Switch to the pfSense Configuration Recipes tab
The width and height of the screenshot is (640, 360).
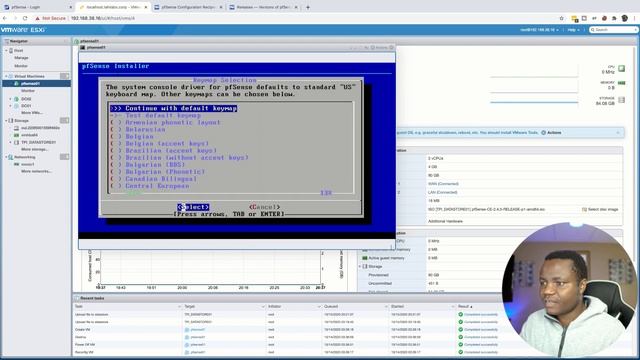click(188, 7)
